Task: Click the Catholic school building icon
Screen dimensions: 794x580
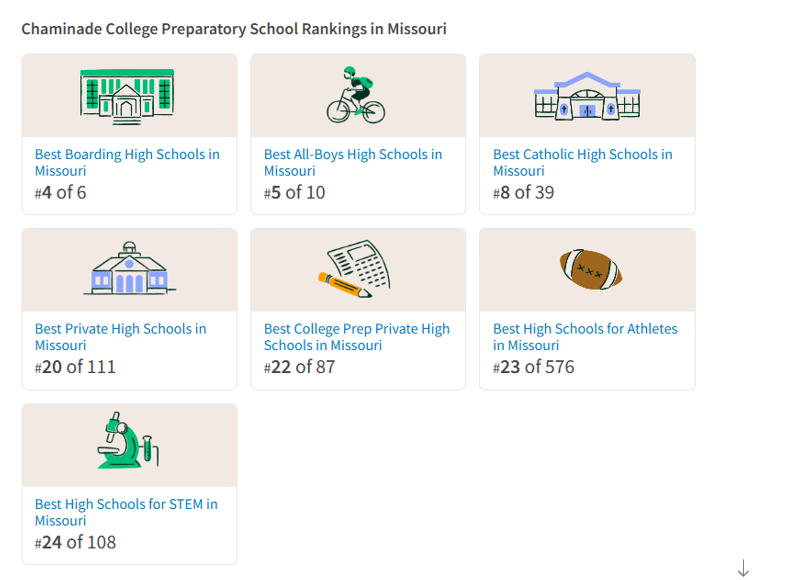Action: (x=587, y=96)
